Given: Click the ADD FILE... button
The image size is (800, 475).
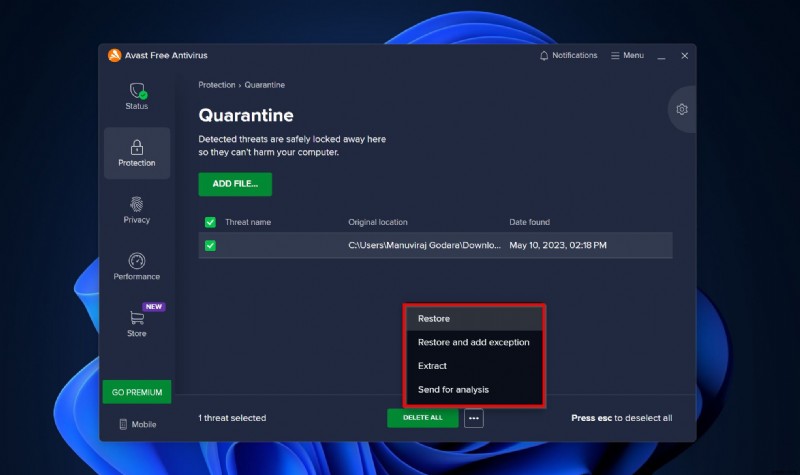Looking at the screenshot, I should pyautogui.click(x=235, y=184).
